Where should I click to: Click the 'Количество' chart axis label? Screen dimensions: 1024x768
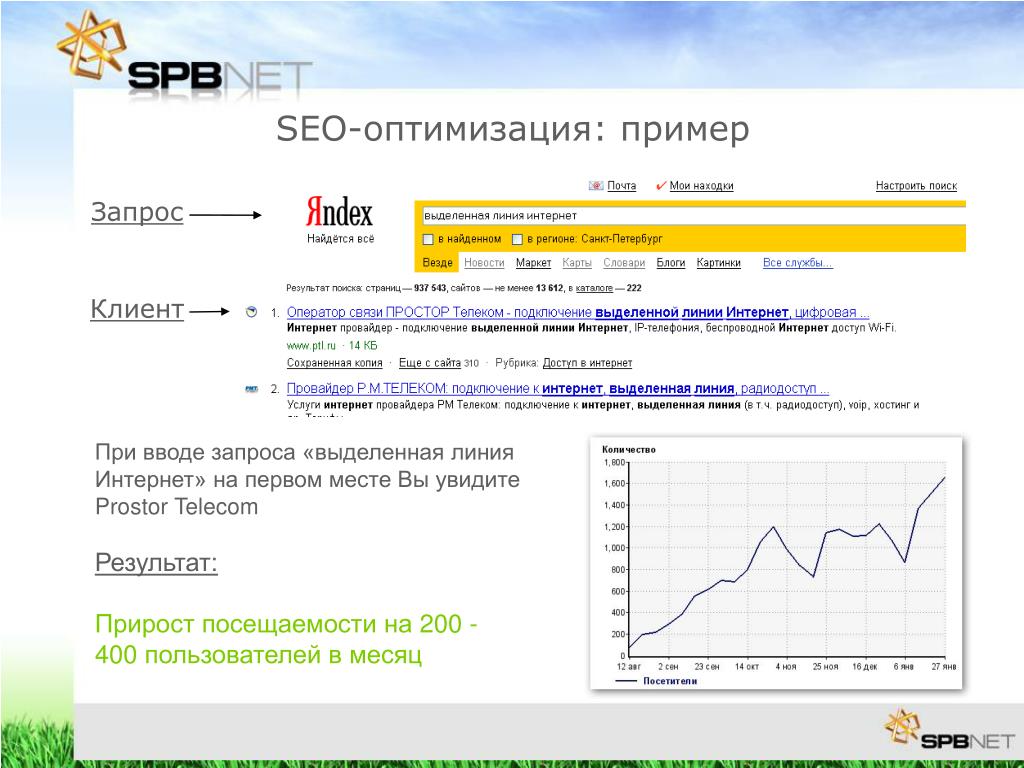628,449
